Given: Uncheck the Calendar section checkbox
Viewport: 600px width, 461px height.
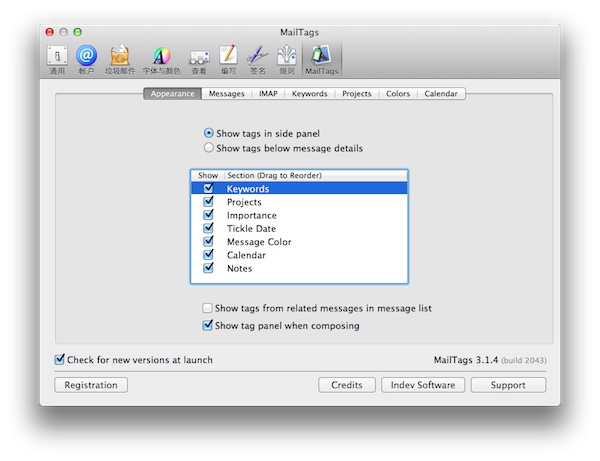Looking at the screenshot, I should [209, 254].
